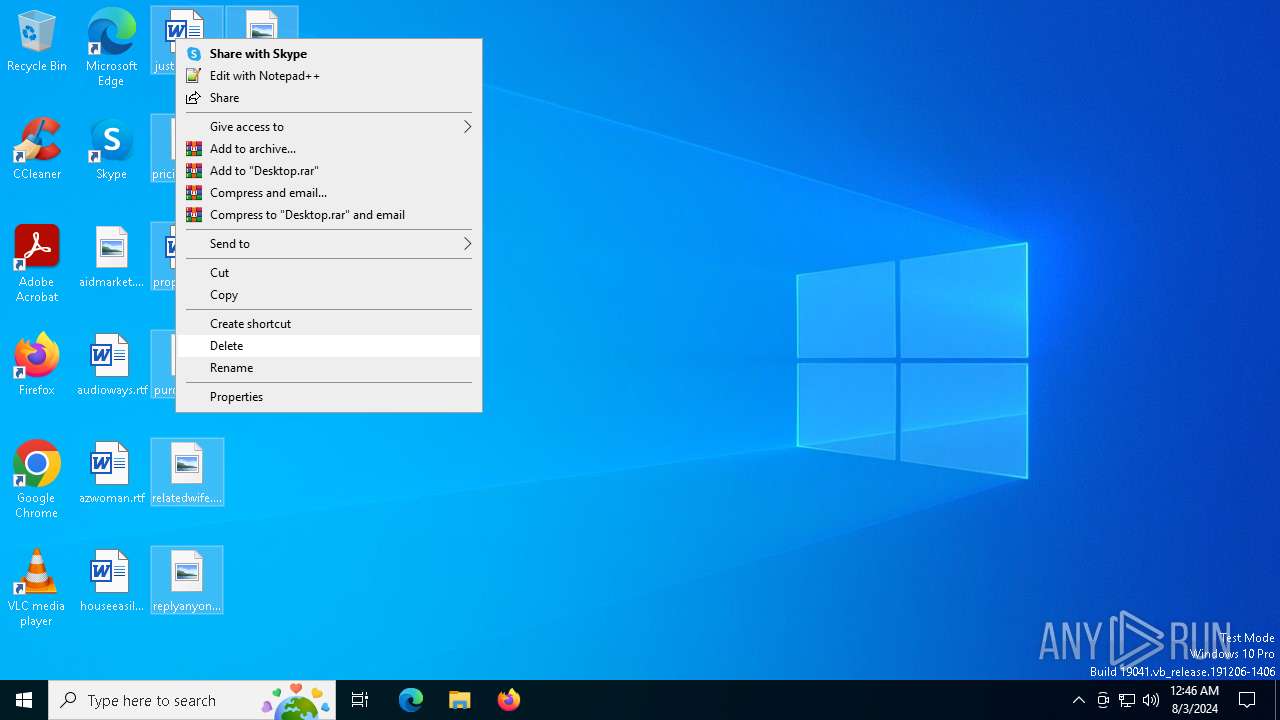Select the houseeasil document icon
Image resolution: width=1280 pixels, height=720 pixels.
[x=111, y=581]
